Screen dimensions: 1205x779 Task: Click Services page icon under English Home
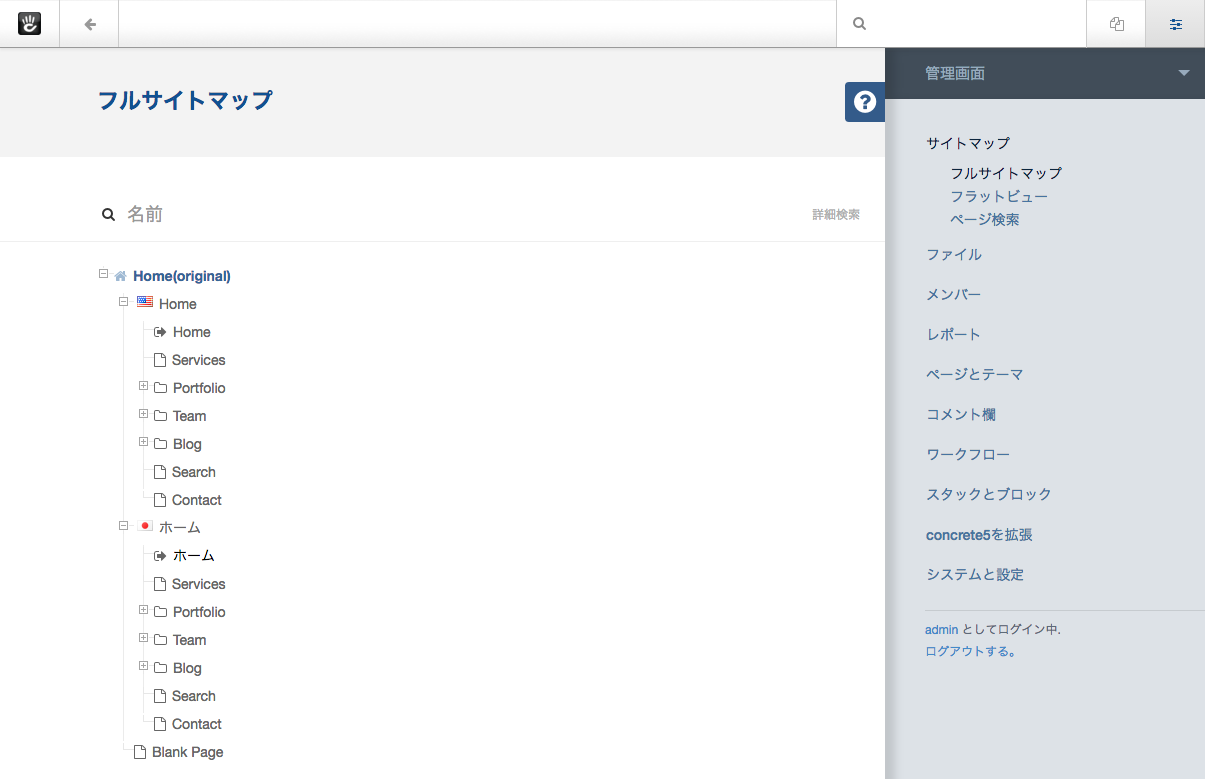click(160, 360)
